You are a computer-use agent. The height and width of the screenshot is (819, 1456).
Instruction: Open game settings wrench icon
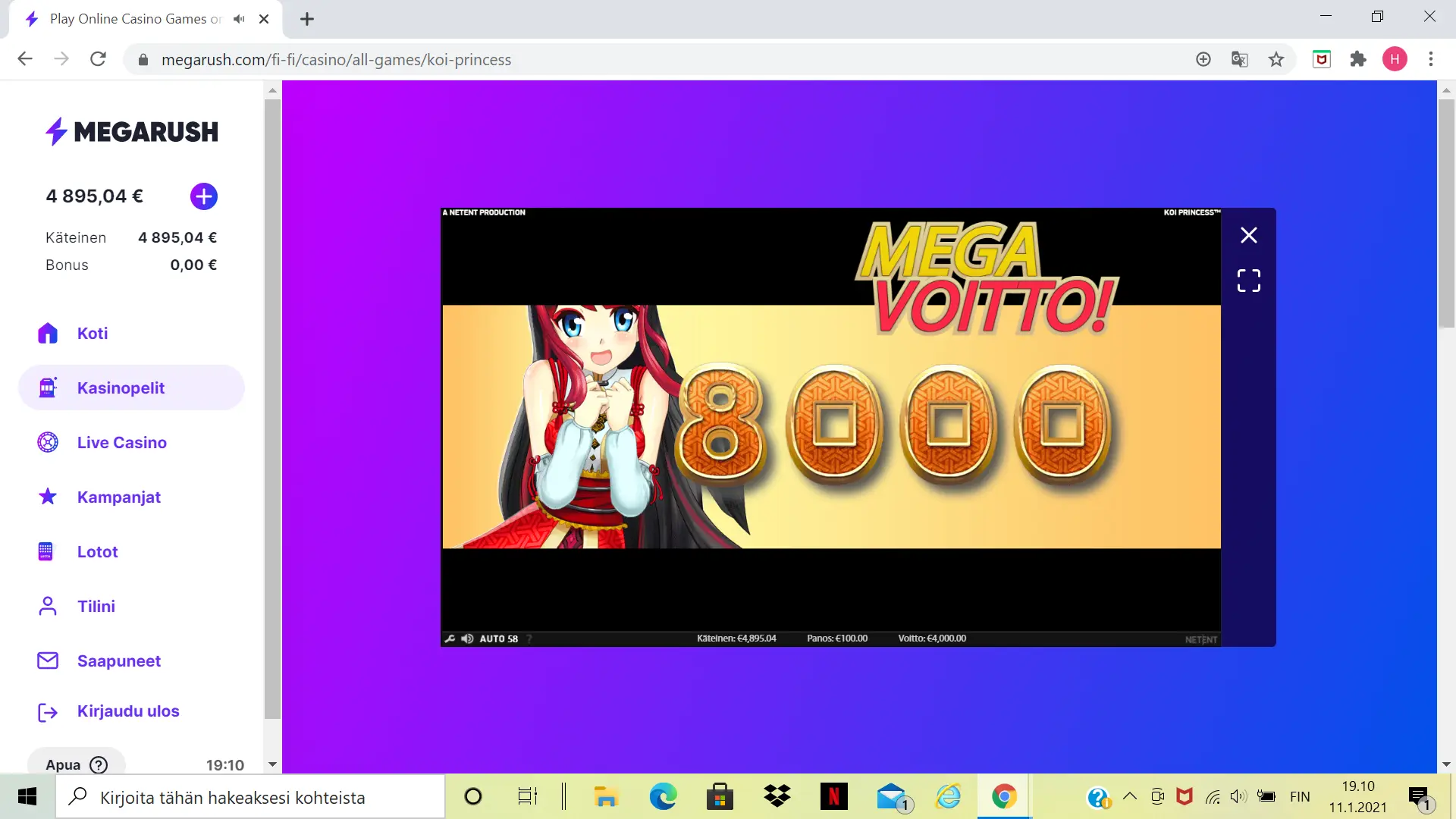click(450, 639)
